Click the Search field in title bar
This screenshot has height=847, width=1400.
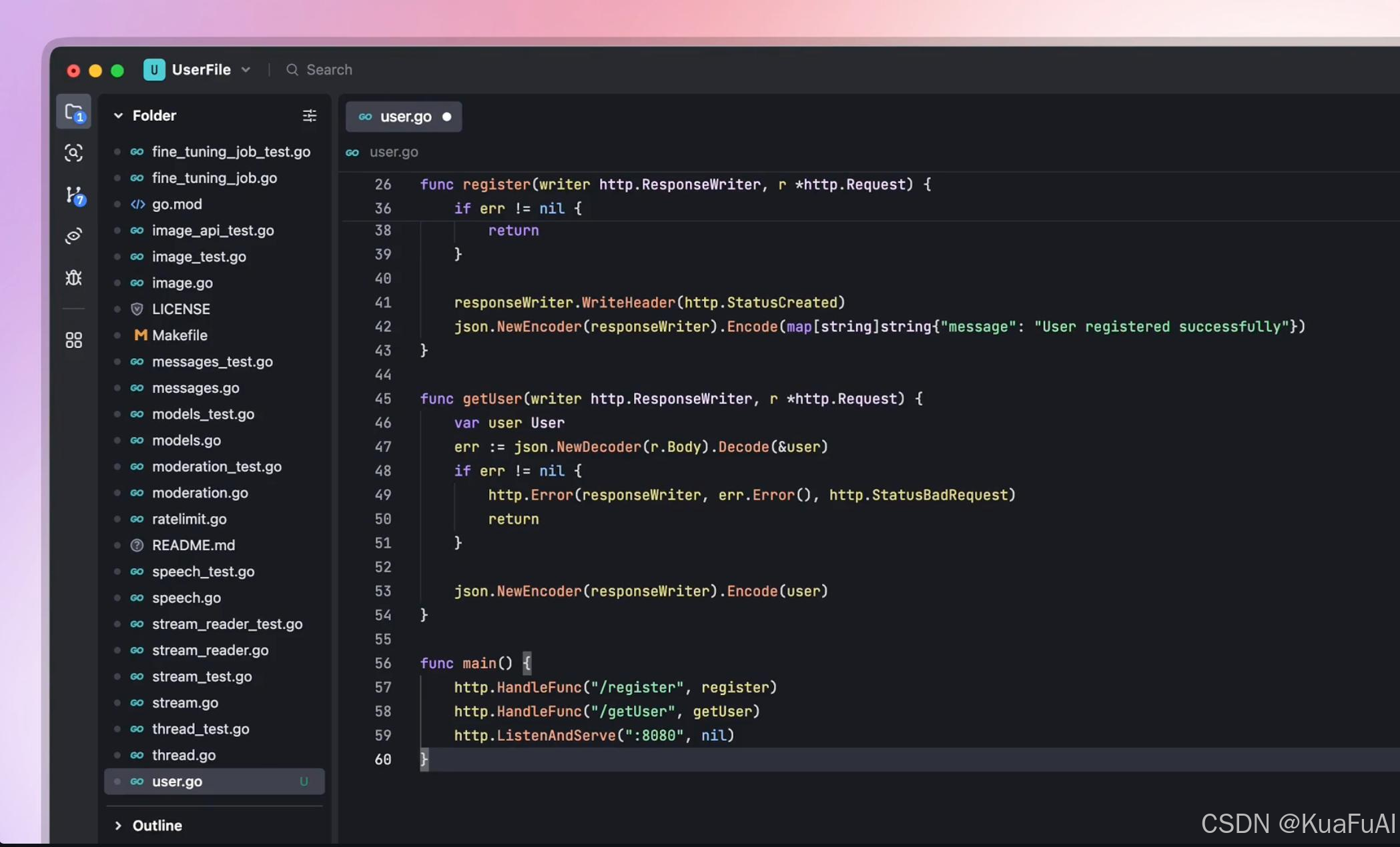pos(329,69)
